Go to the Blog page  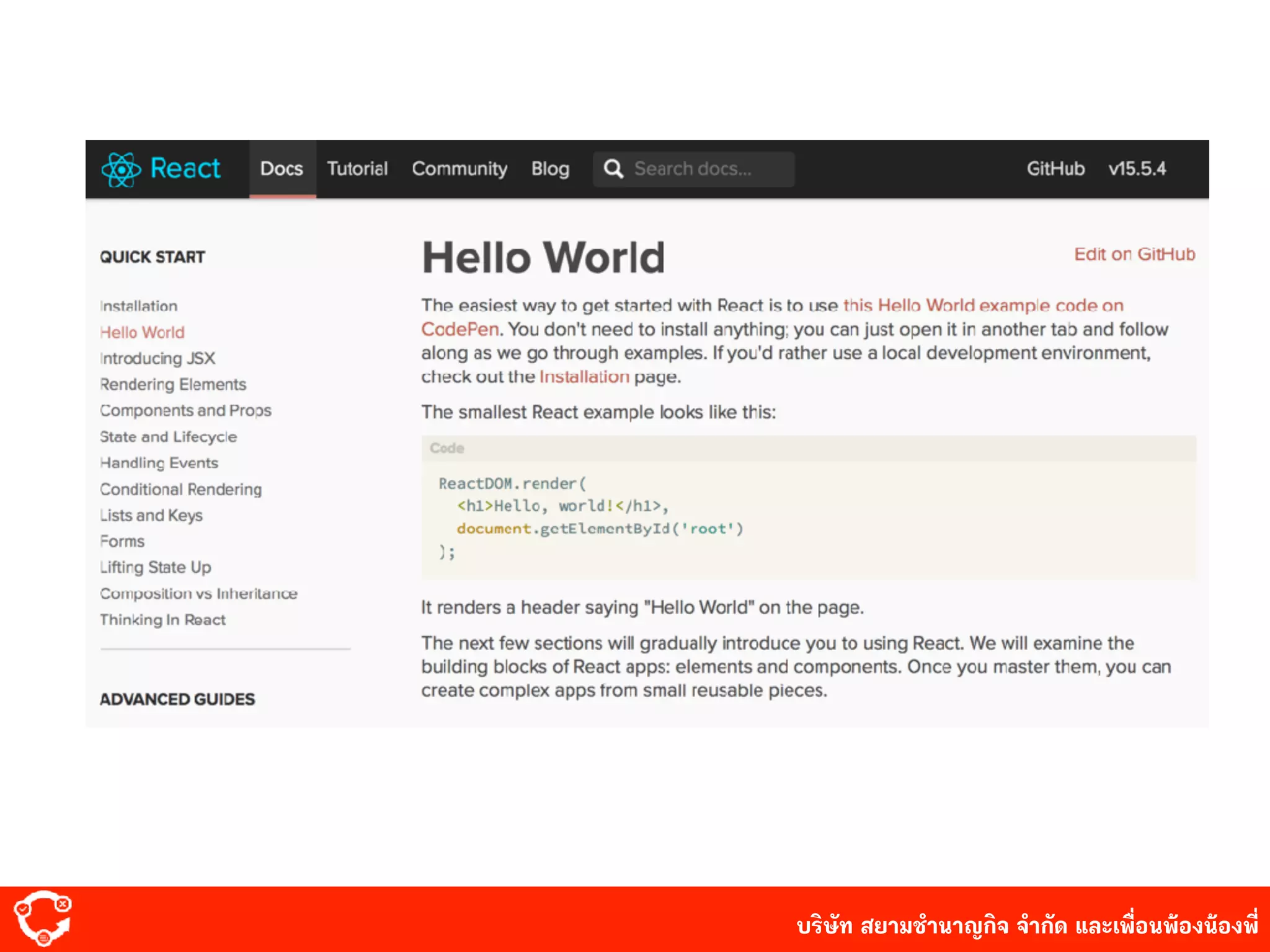[550, 169]
